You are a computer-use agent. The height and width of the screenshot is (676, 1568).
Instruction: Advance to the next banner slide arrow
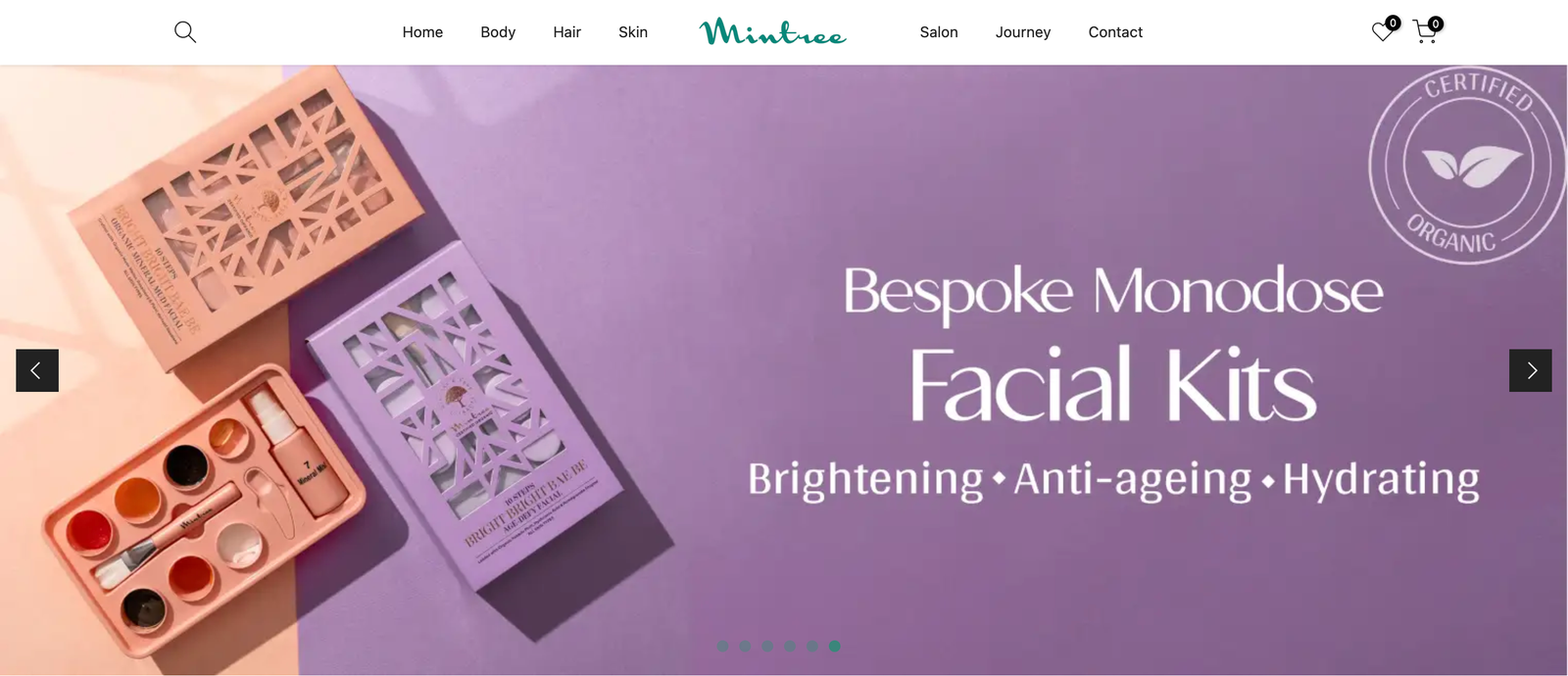1531,370
